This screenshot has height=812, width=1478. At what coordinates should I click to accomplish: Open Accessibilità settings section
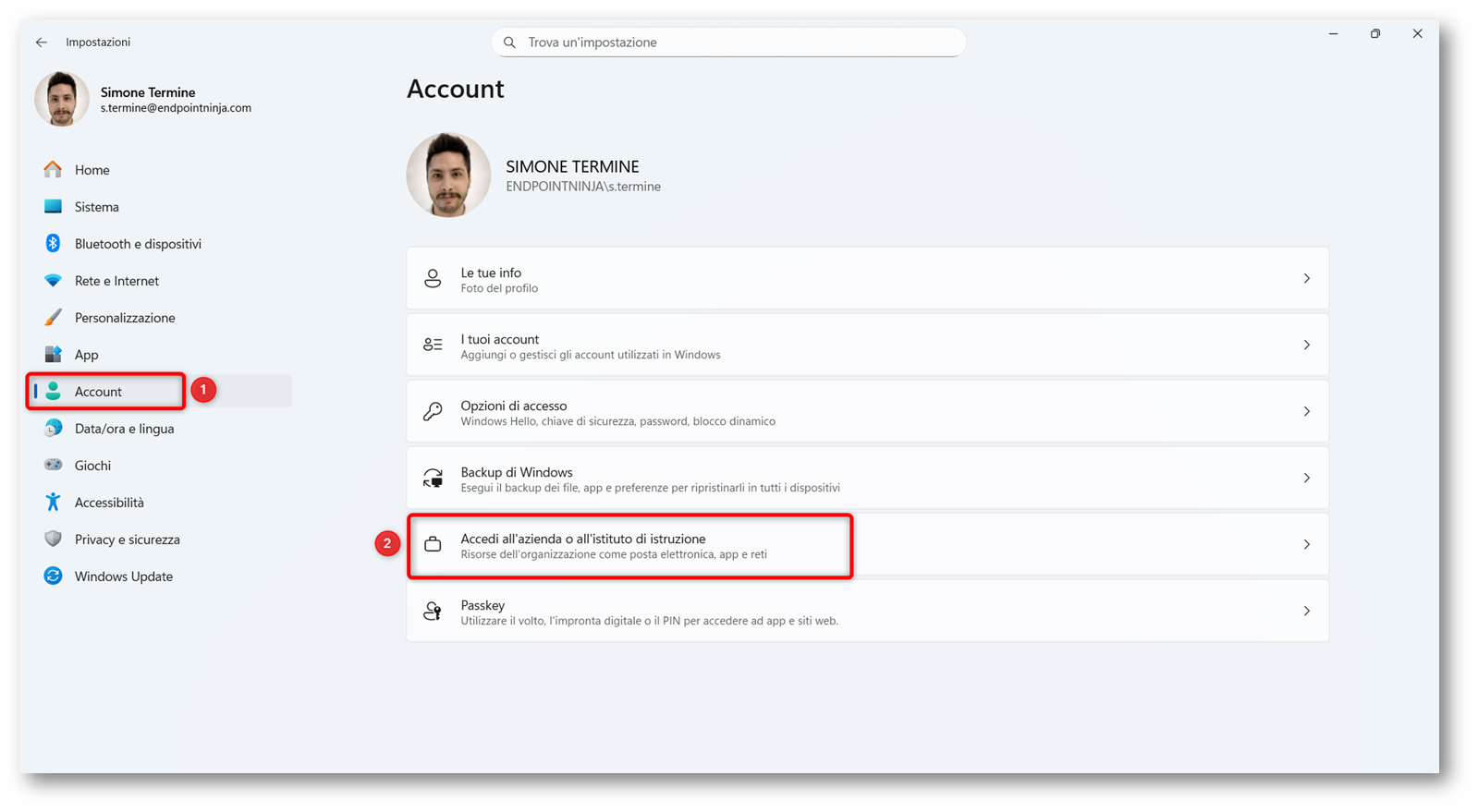109,503
